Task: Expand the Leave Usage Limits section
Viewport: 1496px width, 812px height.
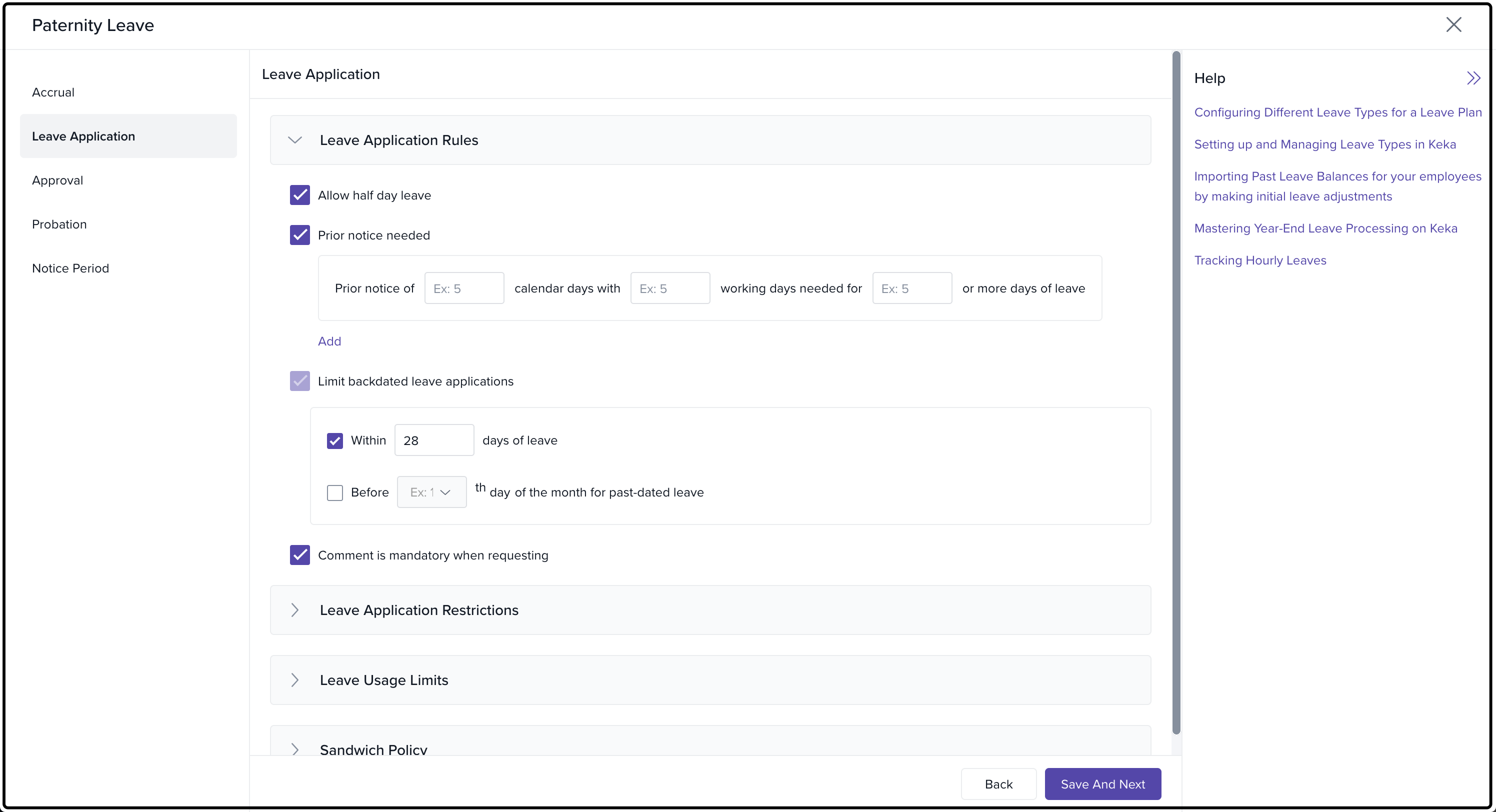Action: click(295, 680)
